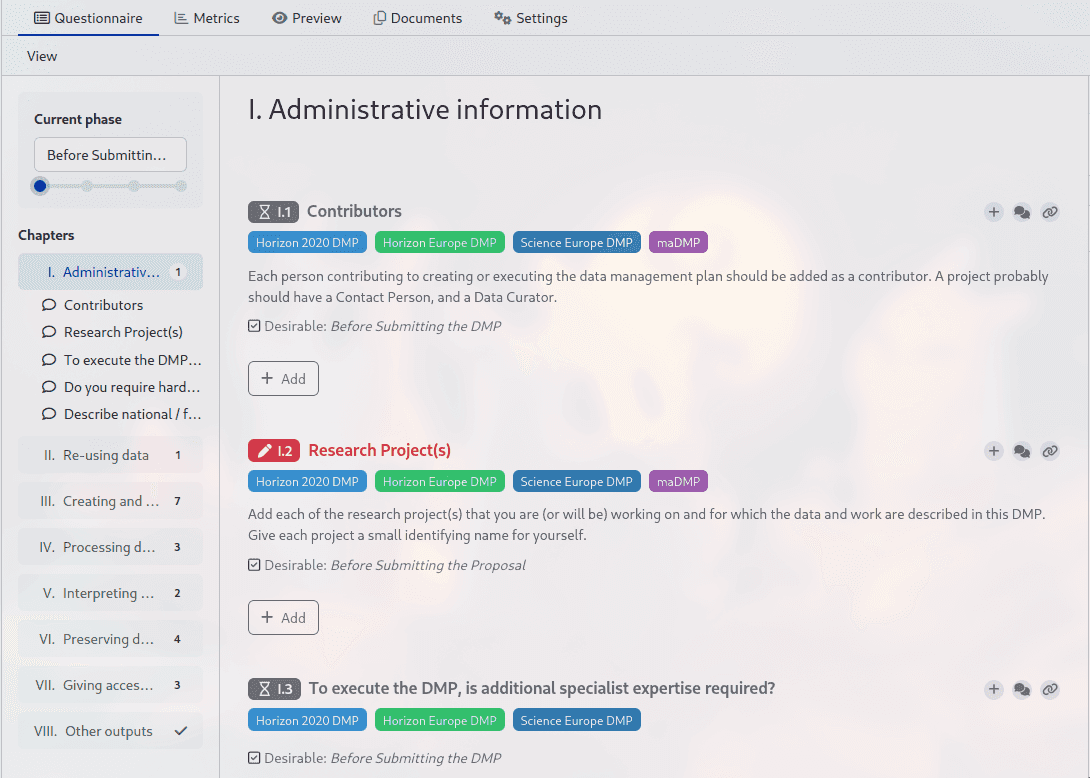Go to Contributors in chapter list
Viewport: 1090px width, 778px height.
(x=104, y=305)
